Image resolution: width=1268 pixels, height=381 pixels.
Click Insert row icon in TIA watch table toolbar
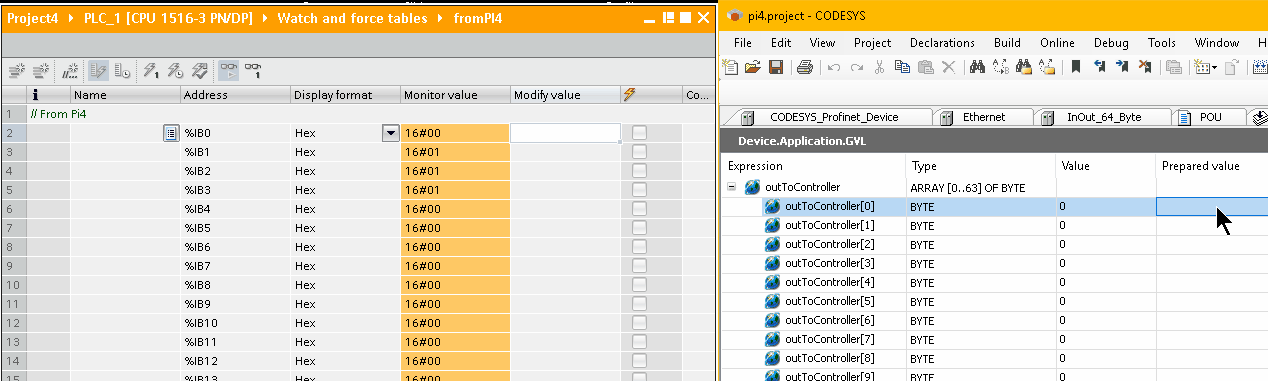pyautogui.click(x=16, y=71)
